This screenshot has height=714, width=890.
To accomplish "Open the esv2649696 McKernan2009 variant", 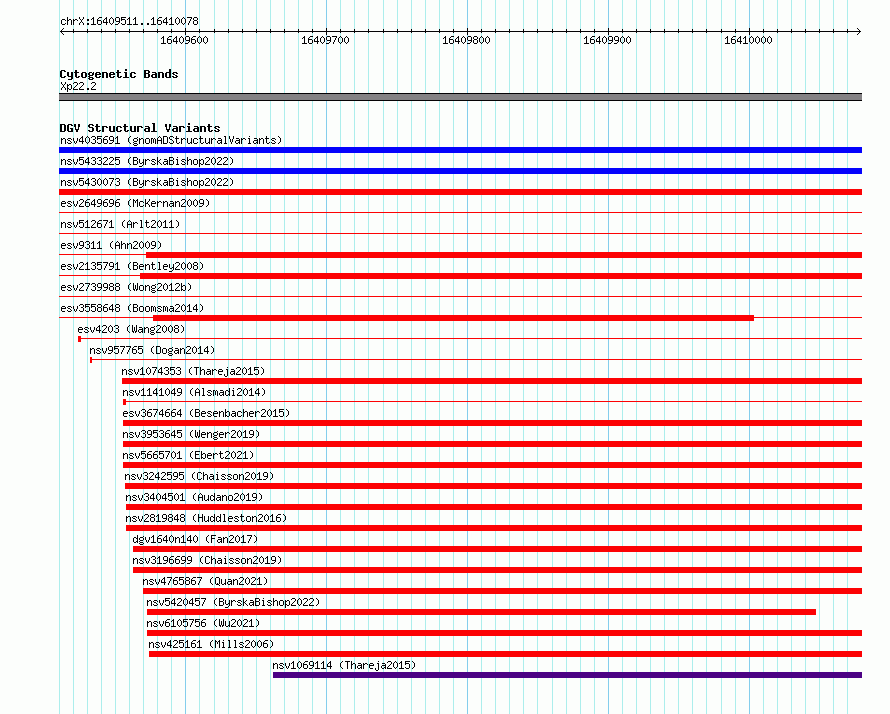I will coord(135,203).
